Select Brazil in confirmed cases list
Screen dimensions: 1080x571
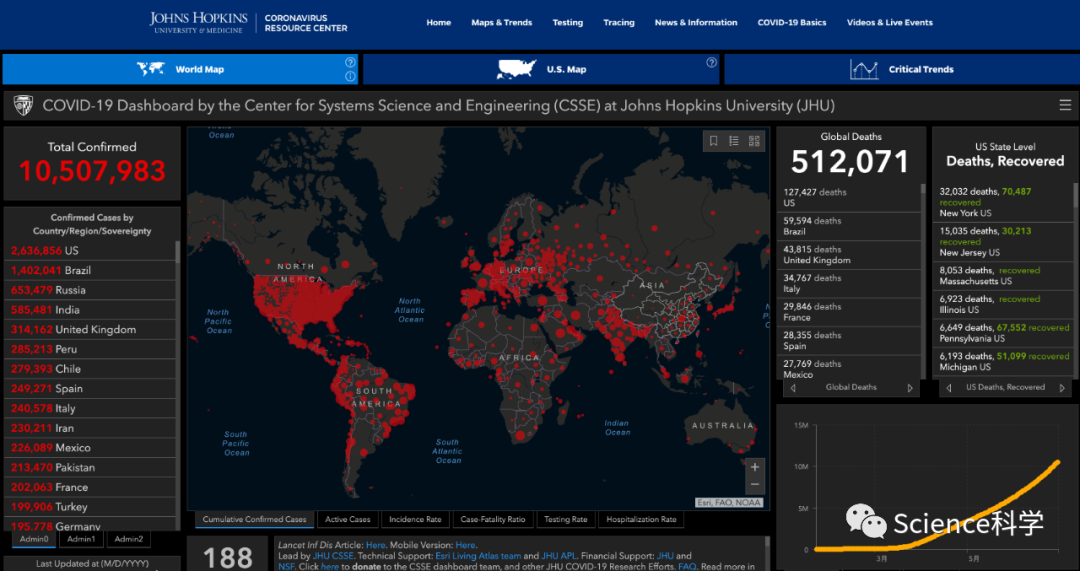tap(90, 271)
